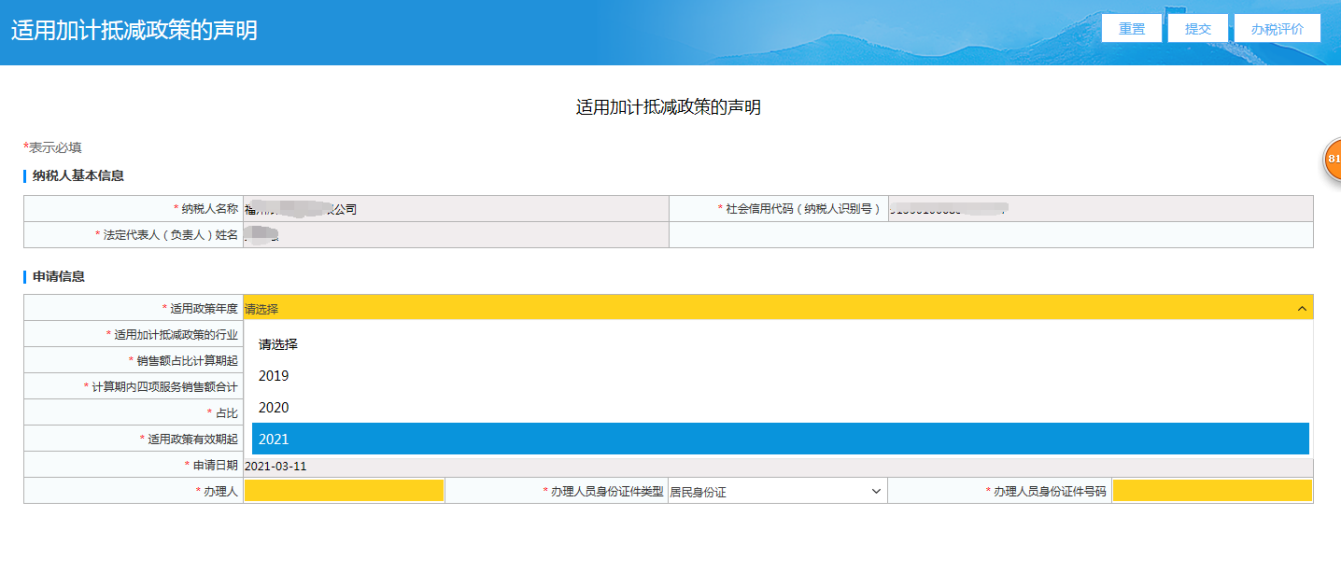Focus the 办理人员身份证件号码 input box
The width and height of the screenshot is (1341, 586).
pyautogui.click(x=1211, y=491)
